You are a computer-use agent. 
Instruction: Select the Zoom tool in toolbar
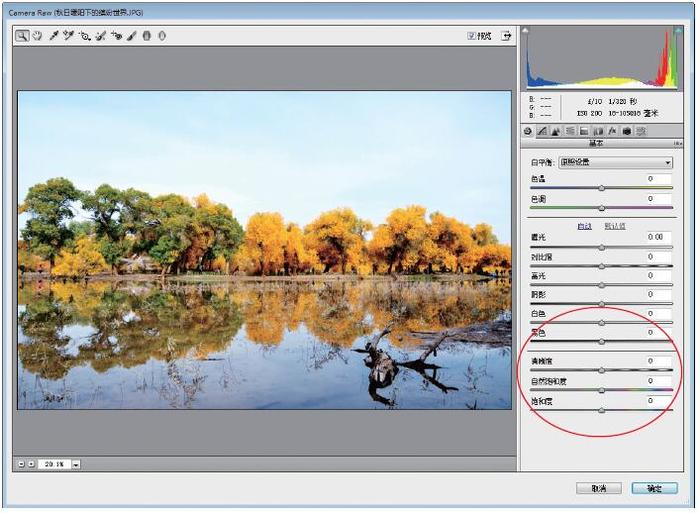click(22, 36)
